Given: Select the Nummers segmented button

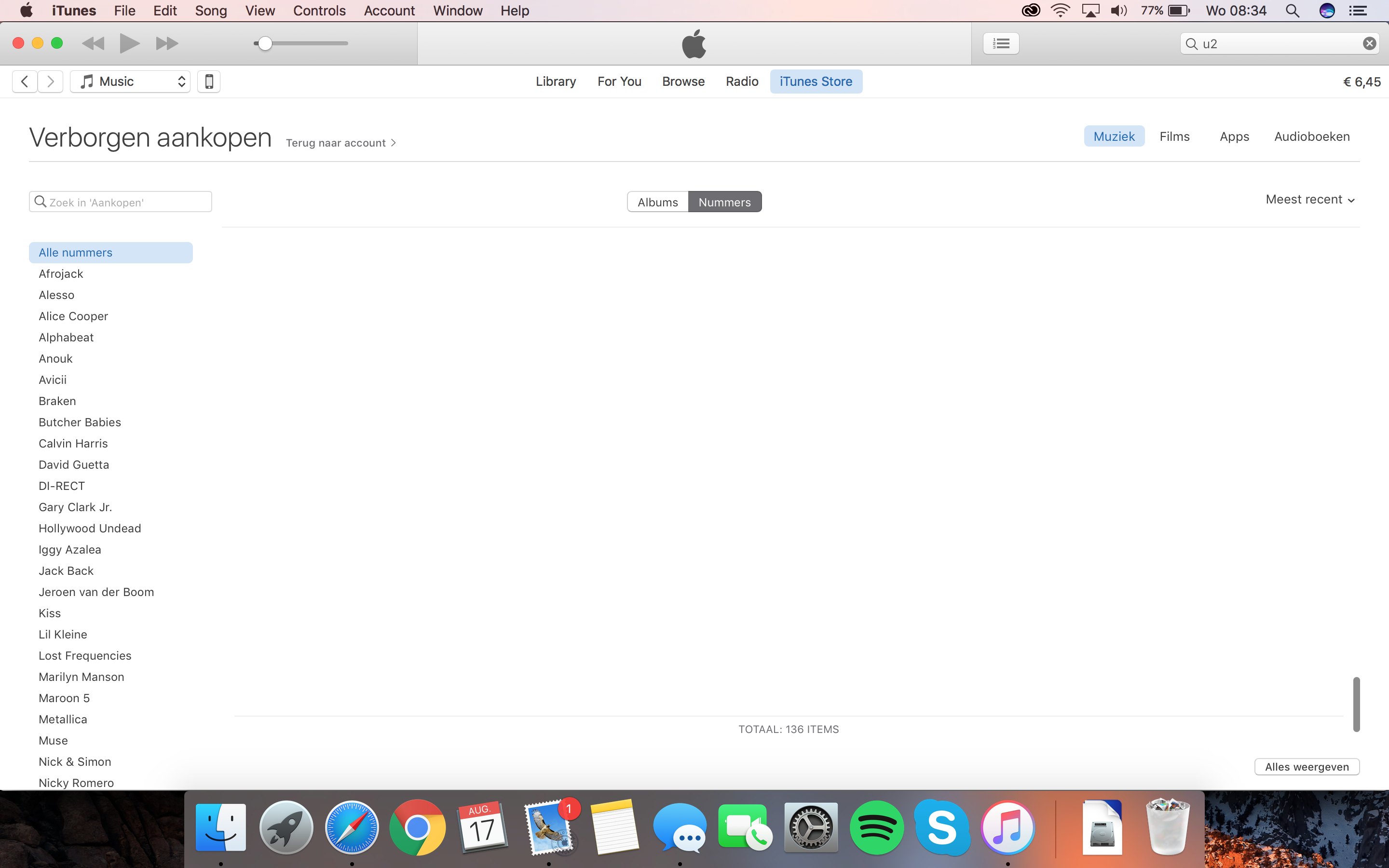Looking at the screenshot, I should pos(724,202).
